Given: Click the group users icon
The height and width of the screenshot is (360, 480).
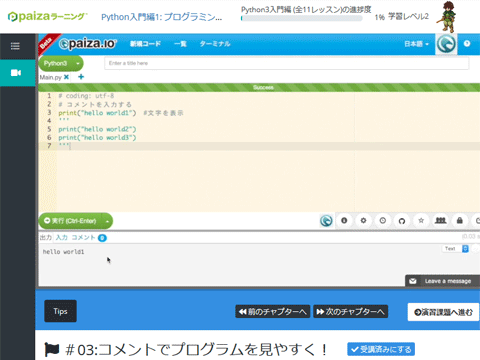Looking at the screenshot, I should click(440, 220).
